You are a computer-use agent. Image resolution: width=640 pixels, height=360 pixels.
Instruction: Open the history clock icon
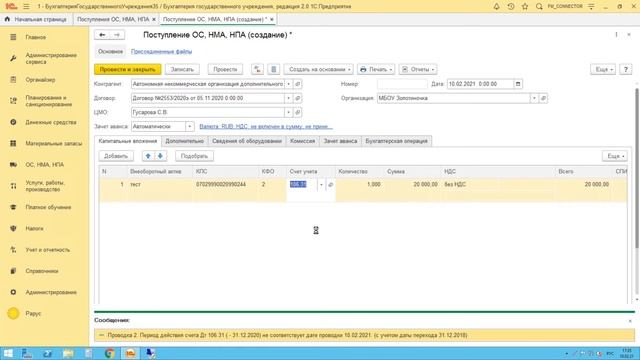[x=511, y=7]
